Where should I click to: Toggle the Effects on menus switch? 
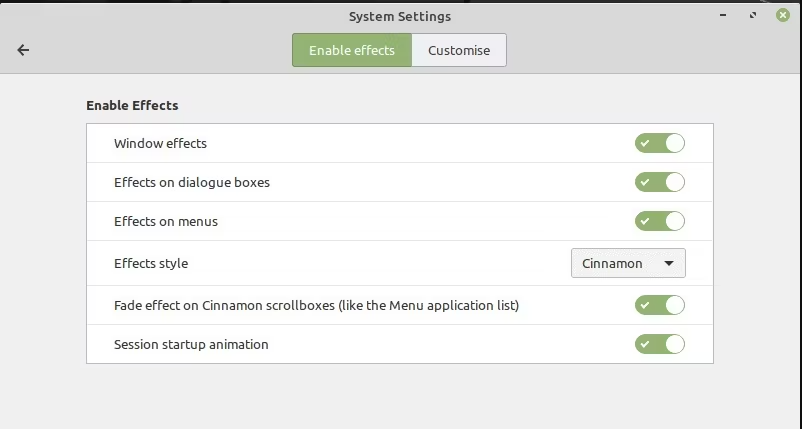[659, 221]
